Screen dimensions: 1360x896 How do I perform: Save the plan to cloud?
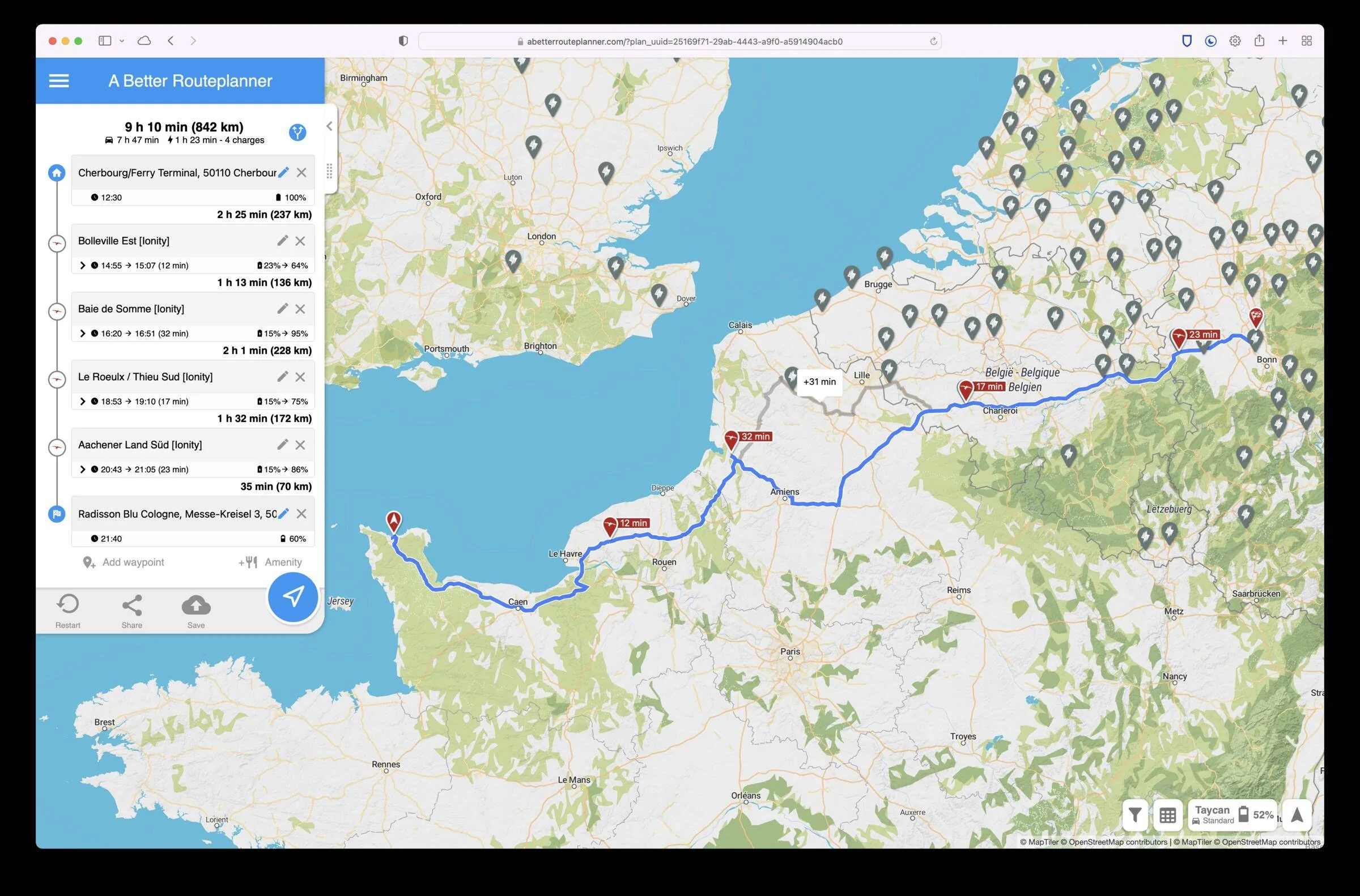[196, 611]
